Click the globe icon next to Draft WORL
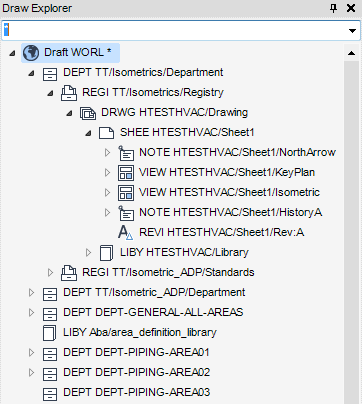The width and height of the screenshot is (362, 404). pos(31,53)
